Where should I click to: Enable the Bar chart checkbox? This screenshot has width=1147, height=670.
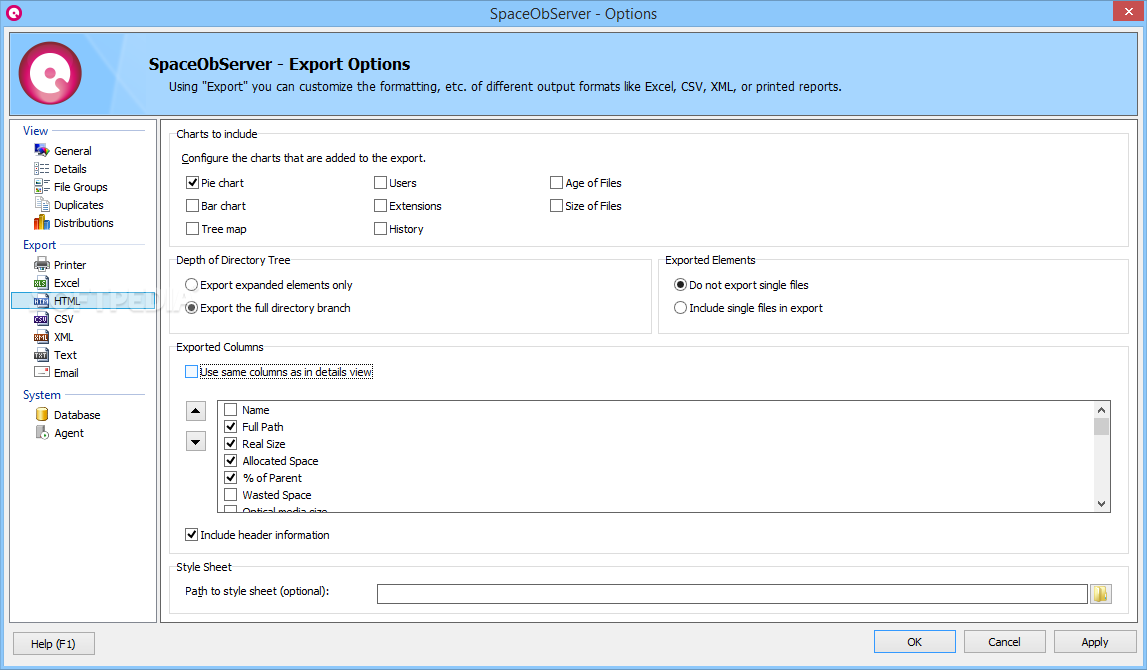coord(192,206)
